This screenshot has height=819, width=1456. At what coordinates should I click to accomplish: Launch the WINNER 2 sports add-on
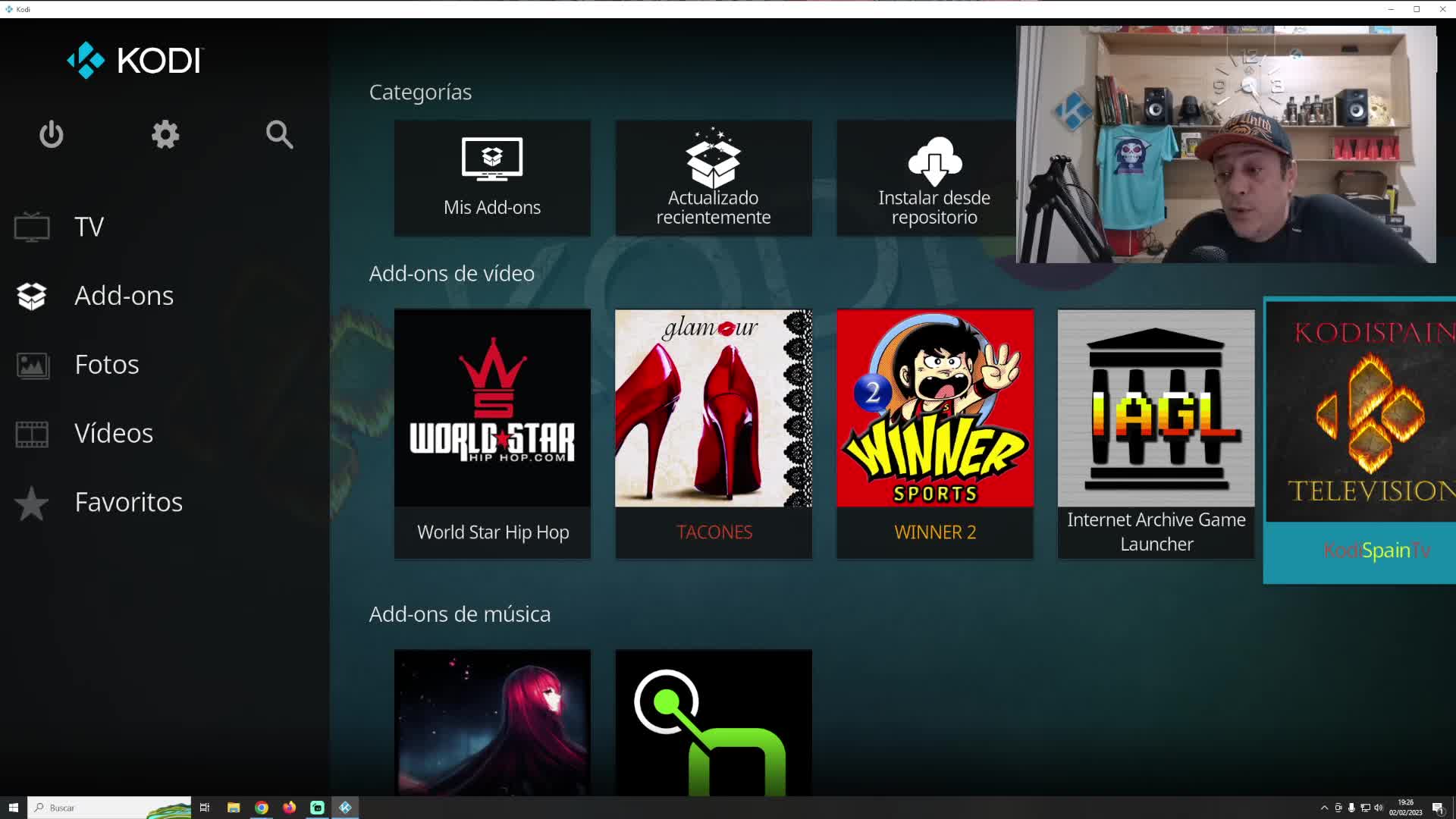tap(935, 434)
